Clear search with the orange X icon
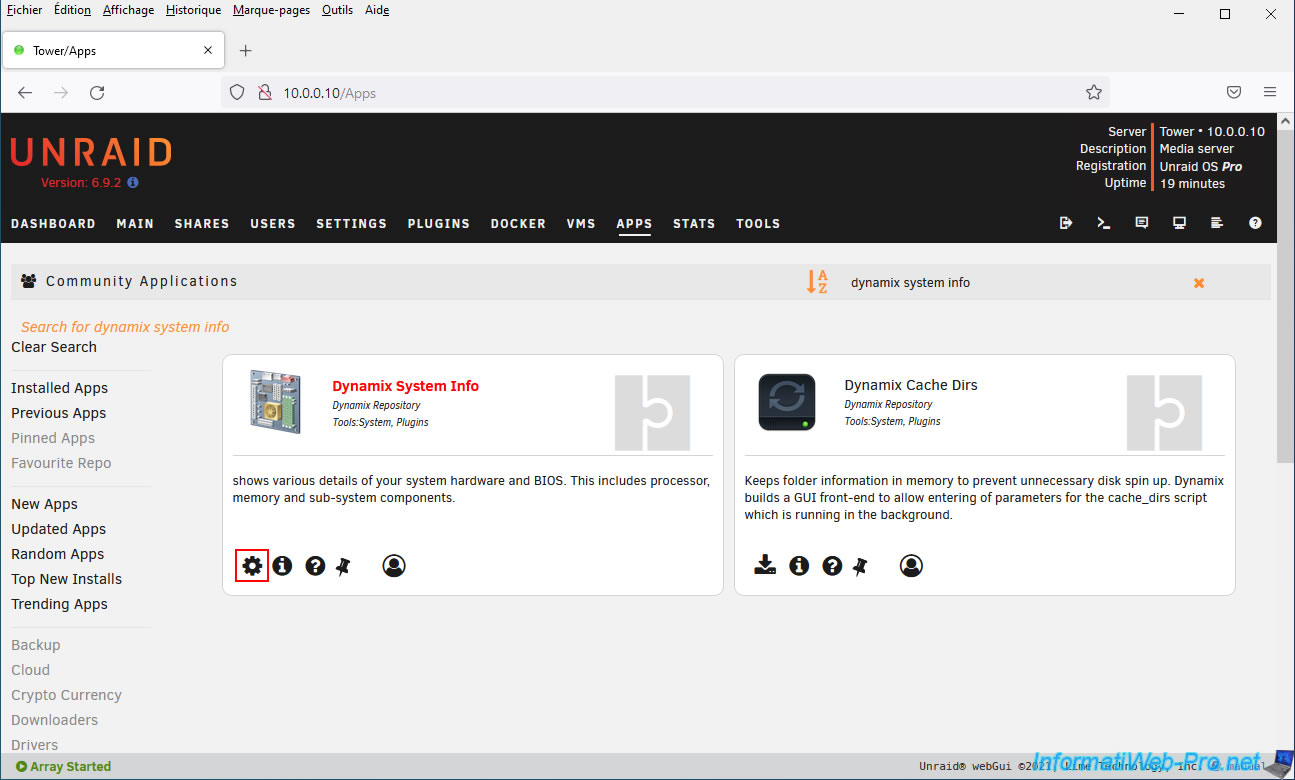The image size is (1295, 780). (x=1198, y=283)
